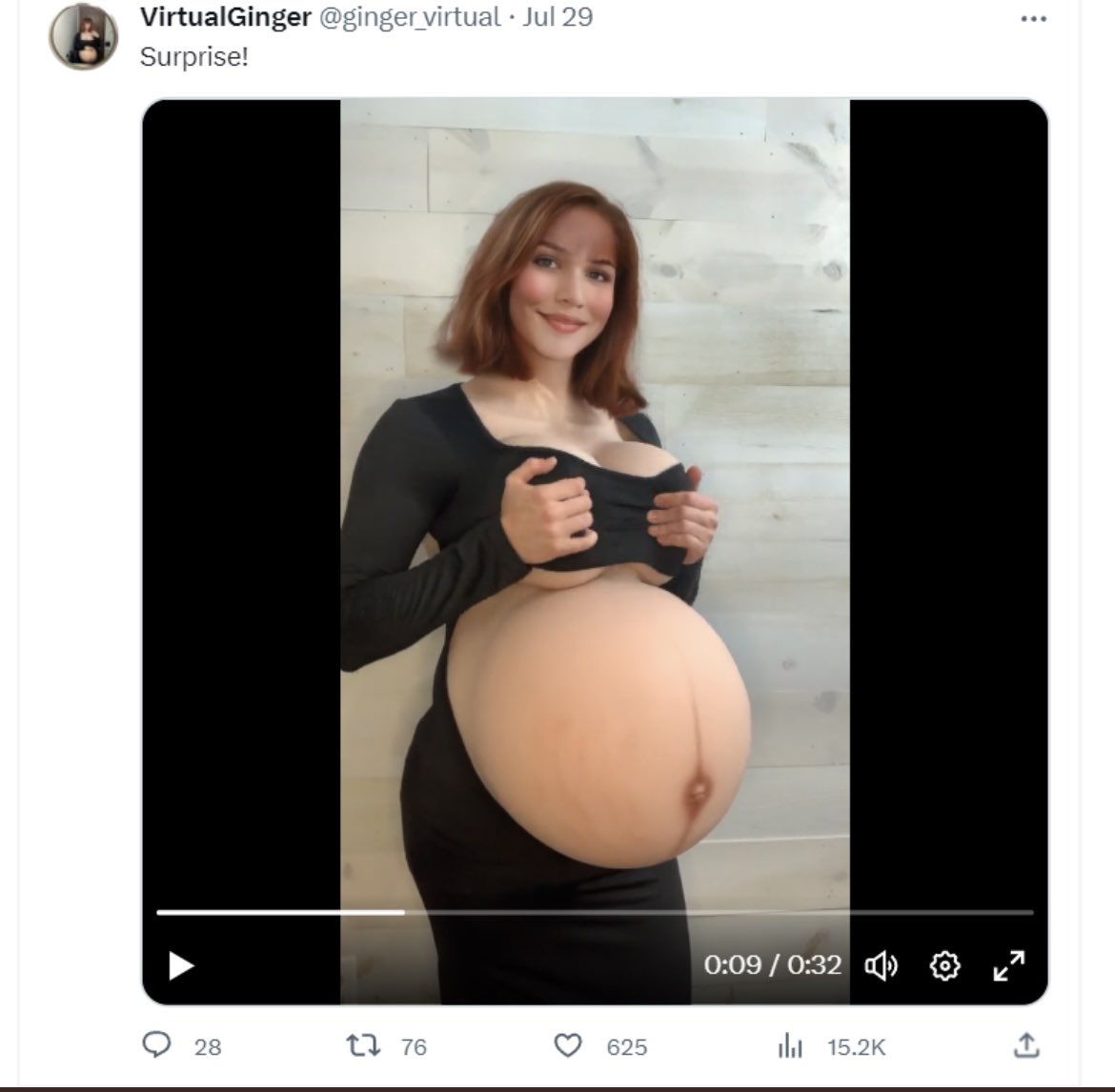Open the VirtualGinger profile avatar

coord(84,37)
